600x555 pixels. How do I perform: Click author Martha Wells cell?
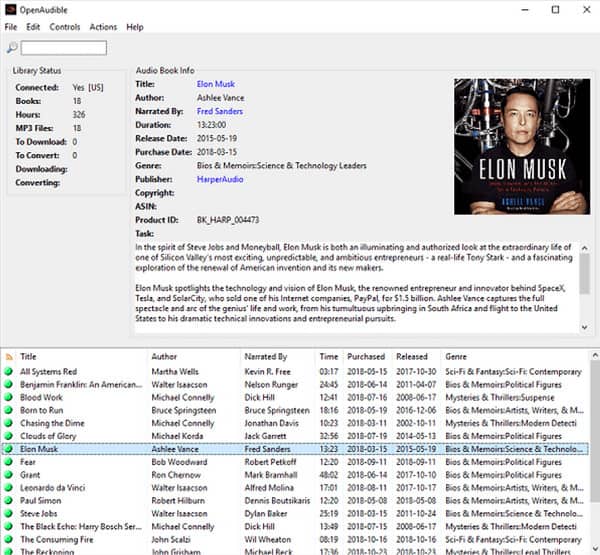(175, 372)
